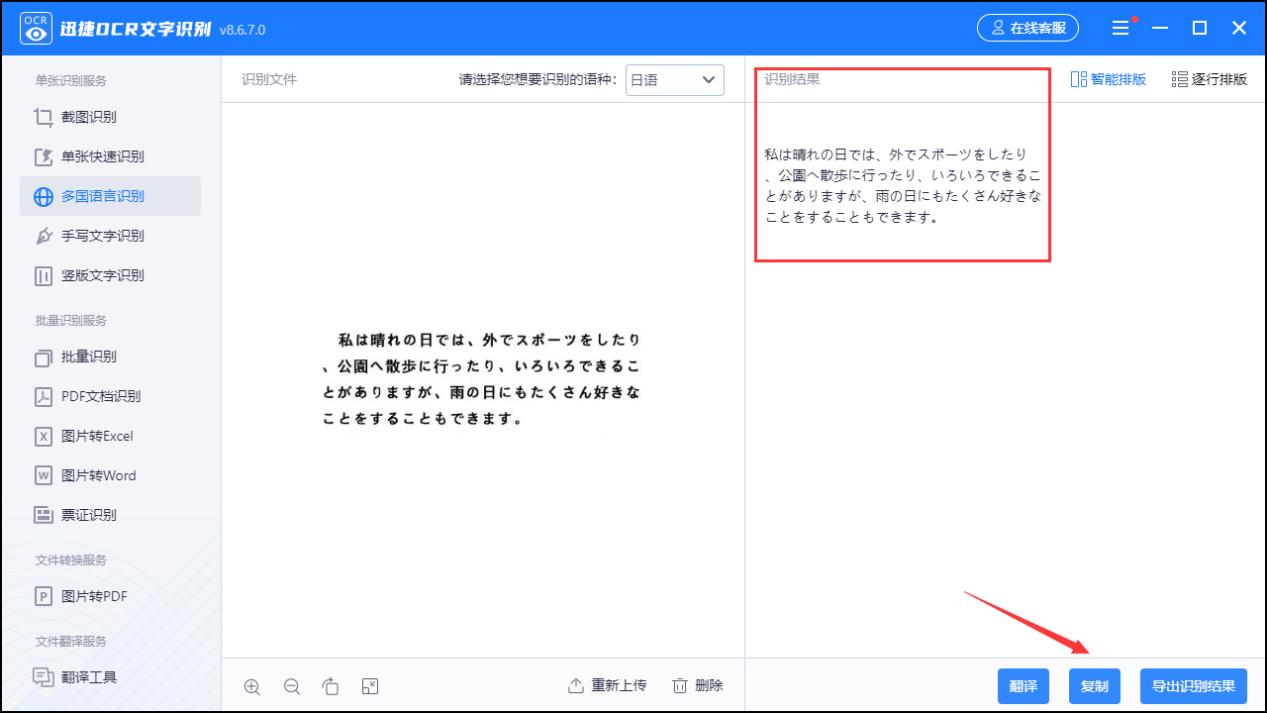Open 手写文字识别 handwriting recognition
The image size is (1267, 713).
point(110,236)
